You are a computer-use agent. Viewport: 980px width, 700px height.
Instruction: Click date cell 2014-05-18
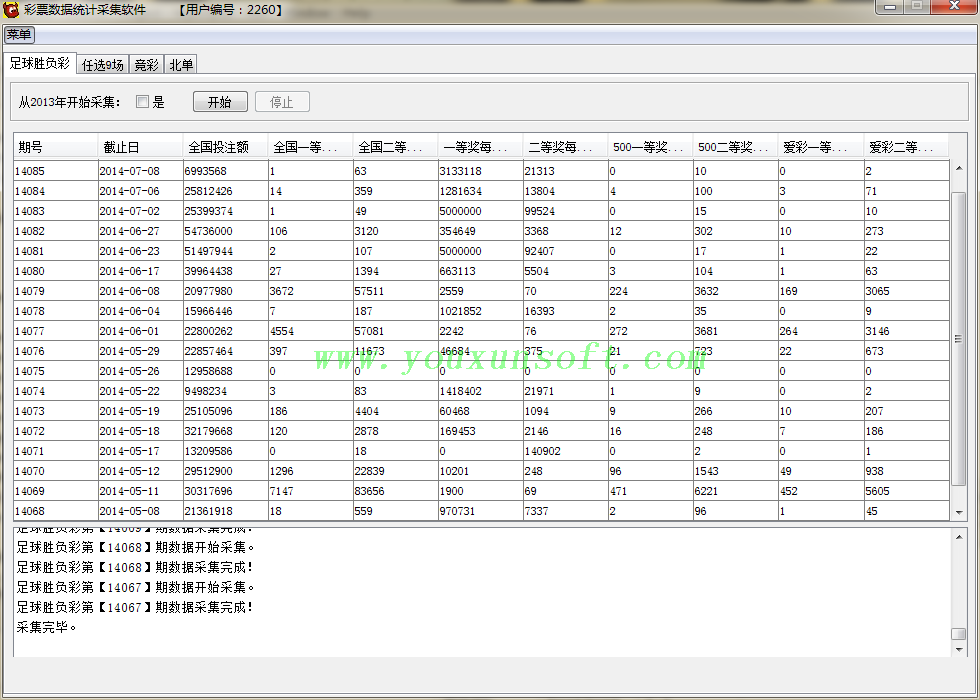pyautogui.click(x=141, y=431)
